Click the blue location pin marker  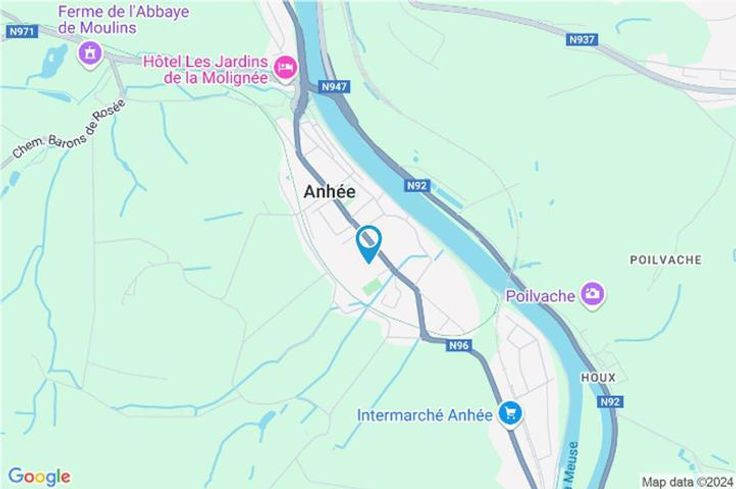pos(369,244)
